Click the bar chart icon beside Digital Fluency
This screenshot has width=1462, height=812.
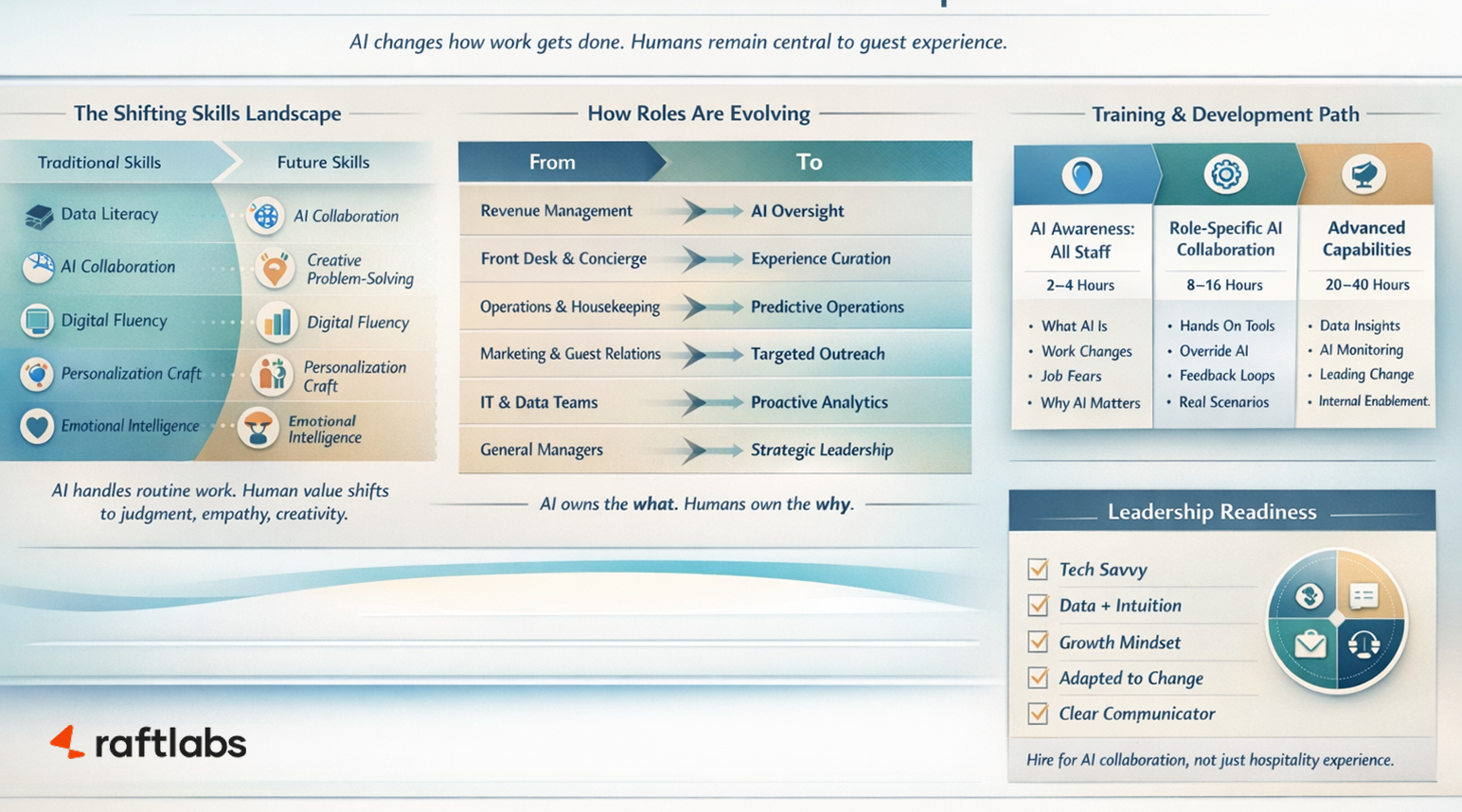pos(276,323)
